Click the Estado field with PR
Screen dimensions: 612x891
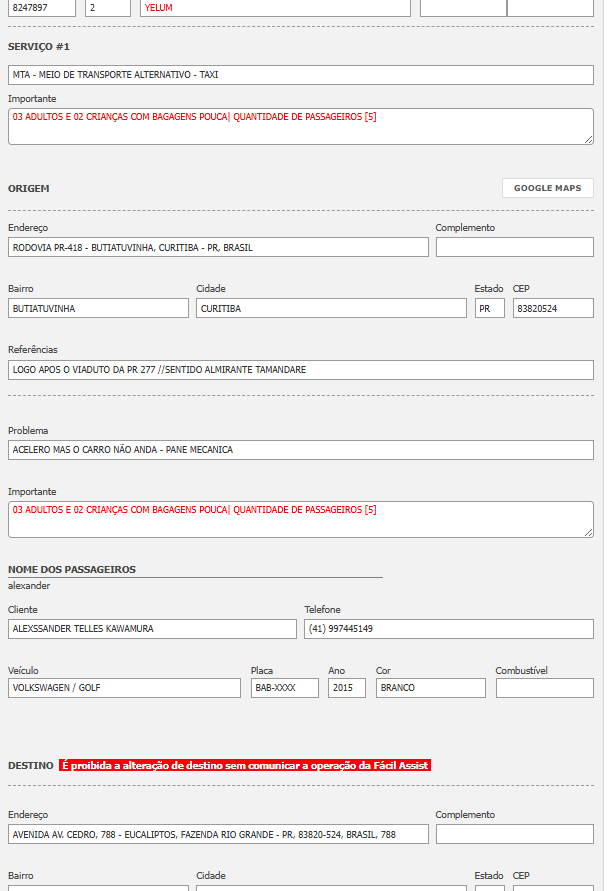click(x=489, y=308)
